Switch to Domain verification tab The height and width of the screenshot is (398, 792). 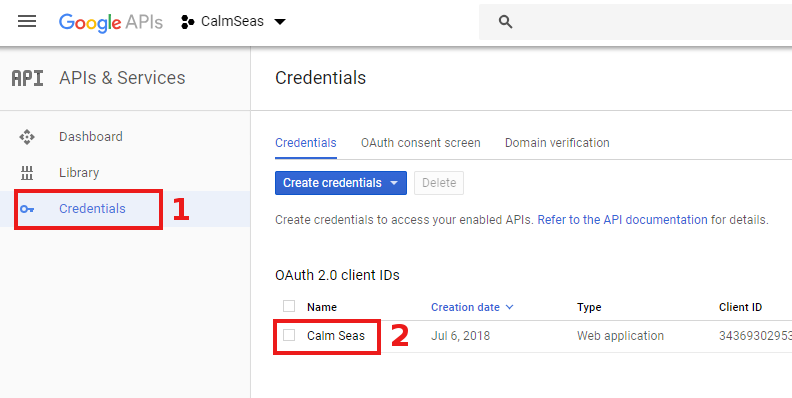point(557,143)
